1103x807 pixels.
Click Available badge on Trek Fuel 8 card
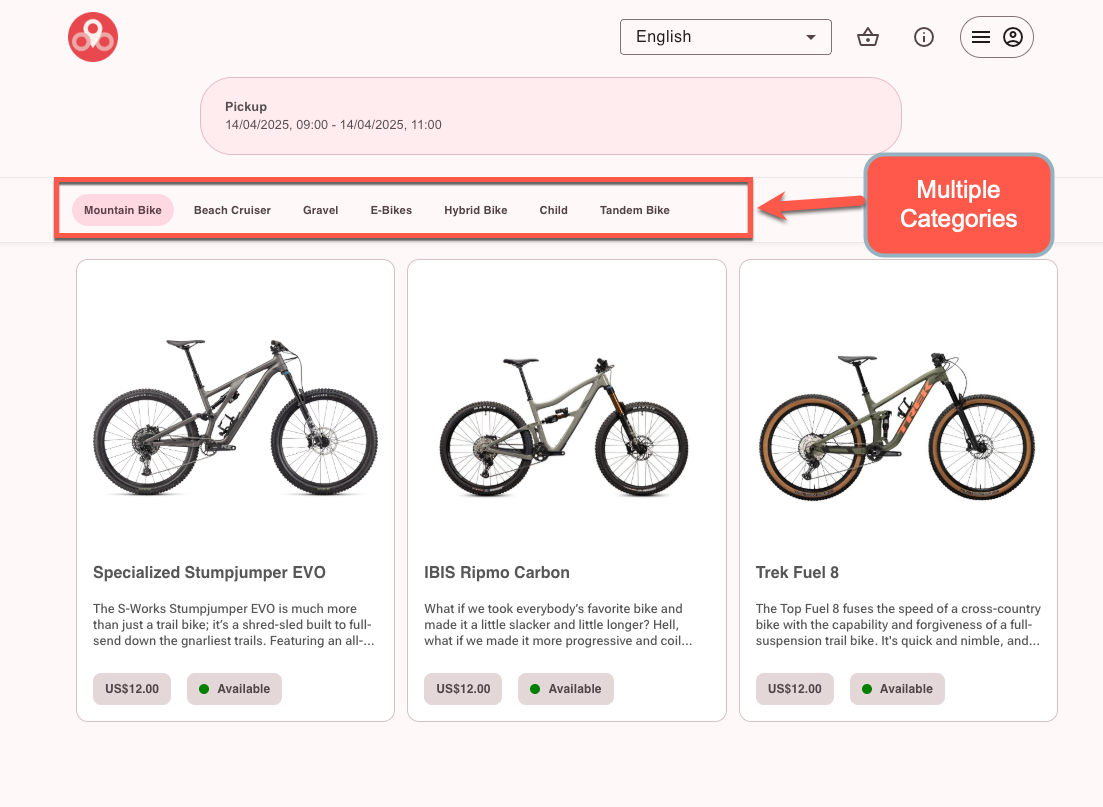point(898,689)
